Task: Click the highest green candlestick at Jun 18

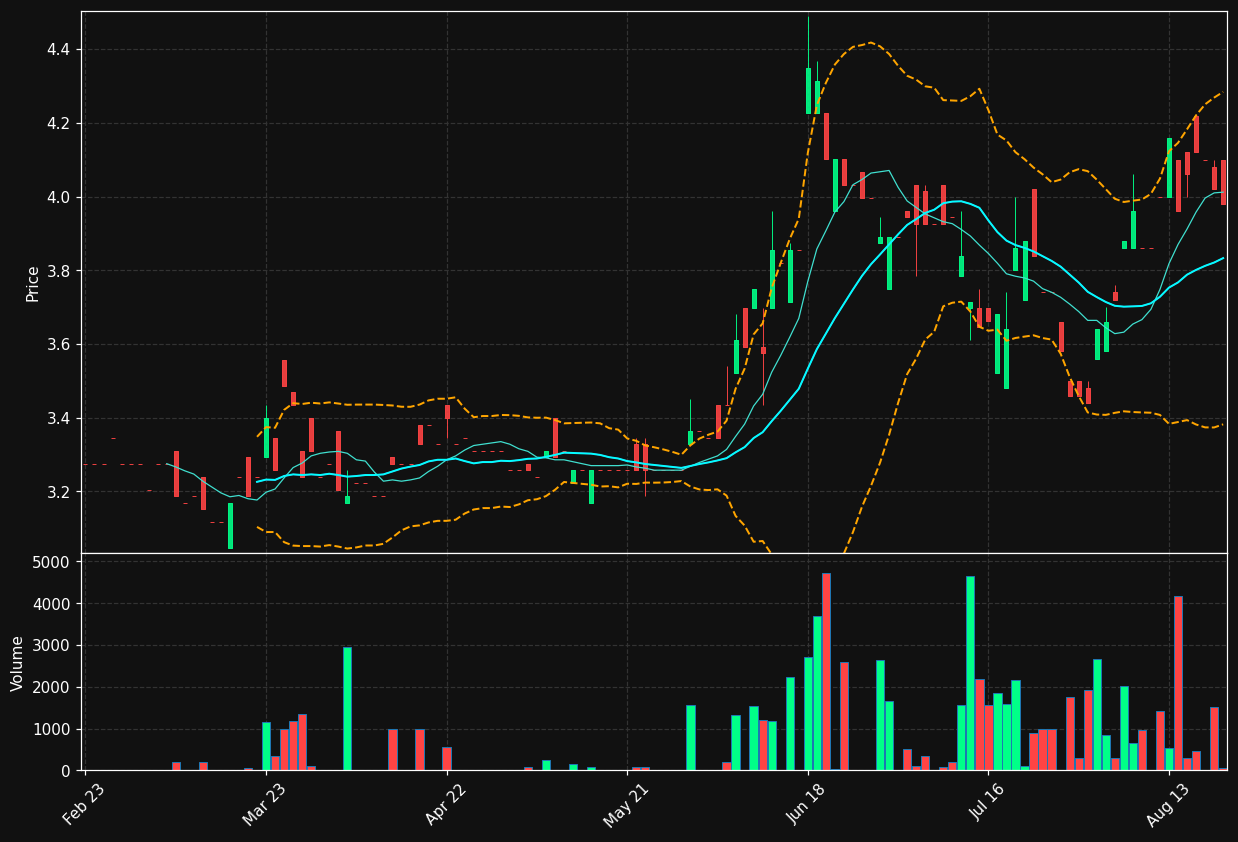Action: (808, 91)
